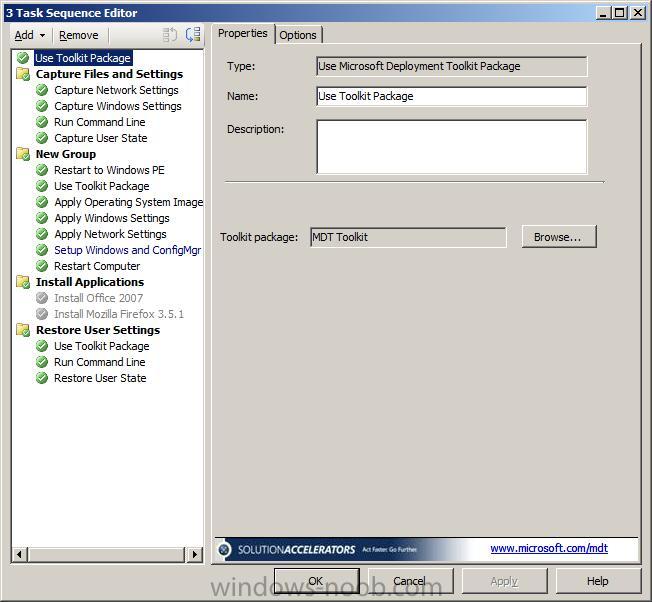Switch to the Options tab

click(298, 35)
